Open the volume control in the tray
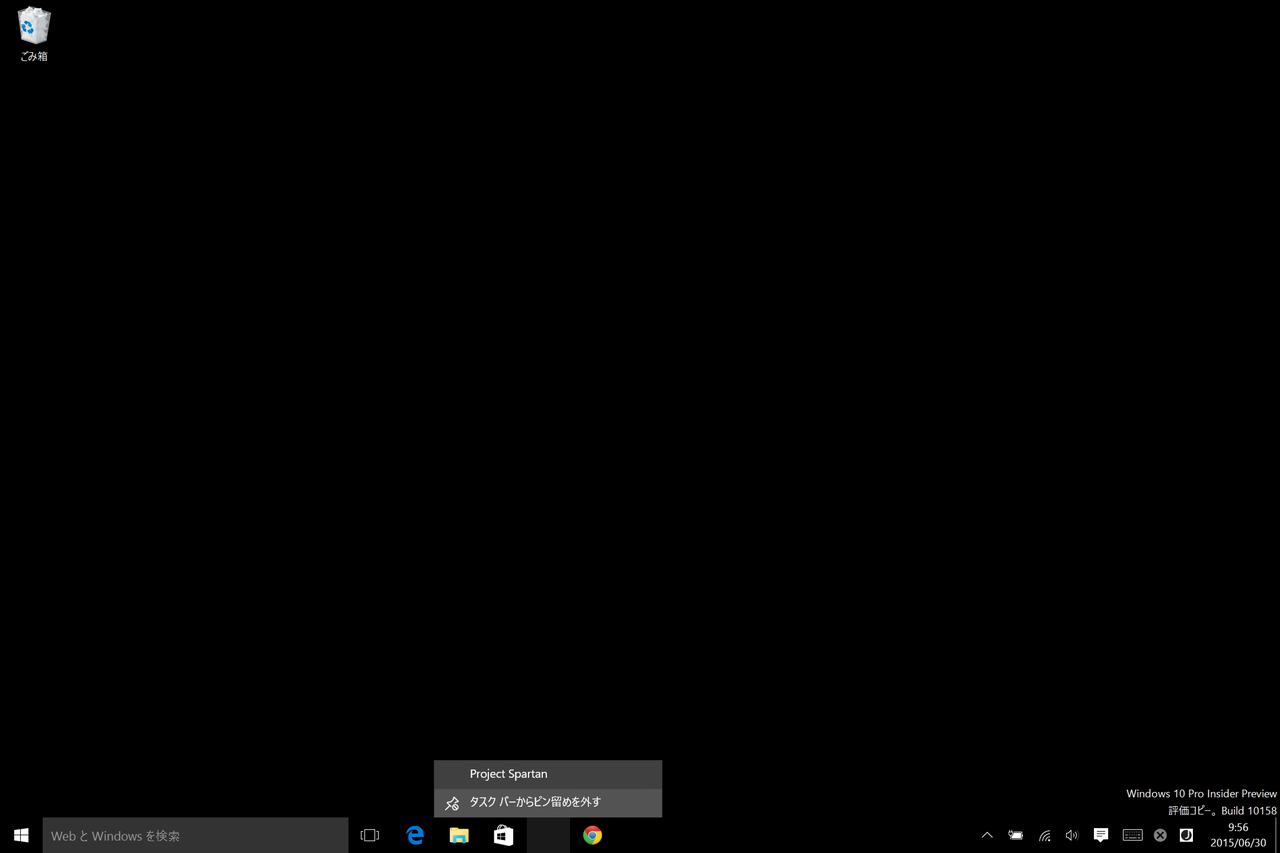1280x853 pixels. (x=1072, y=835)
